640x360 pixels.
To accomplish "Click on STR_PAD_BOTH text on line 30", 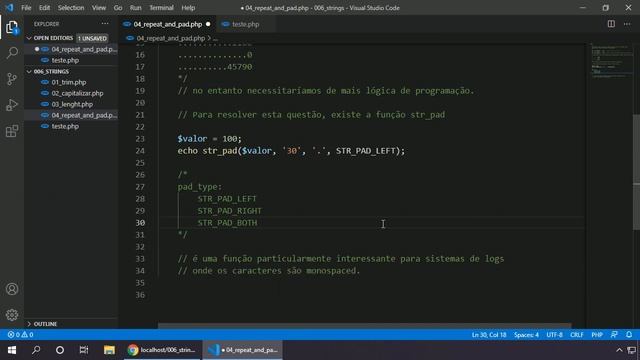I will (227, 223).
